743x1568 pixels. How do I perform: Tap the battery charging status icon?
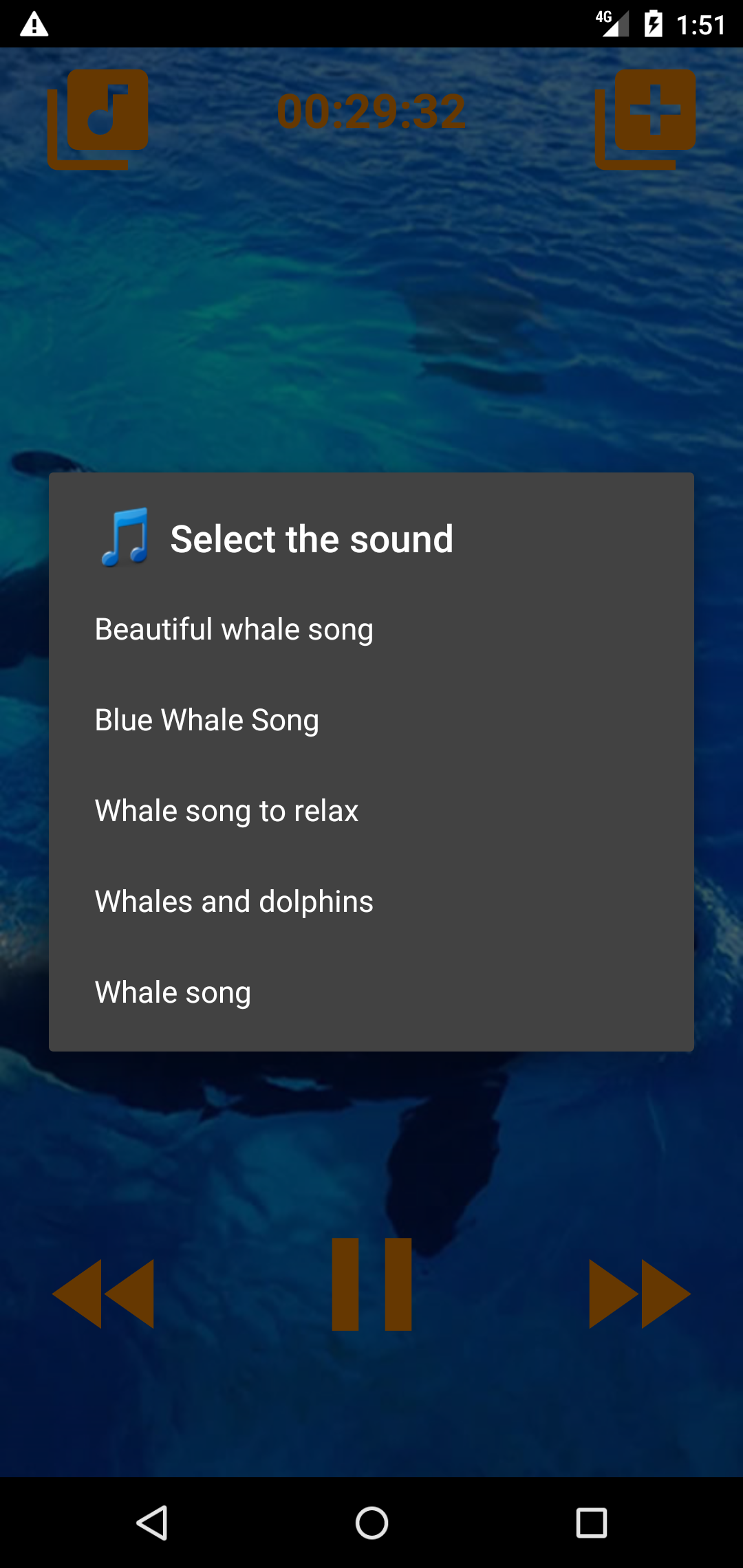click(653, 24)
